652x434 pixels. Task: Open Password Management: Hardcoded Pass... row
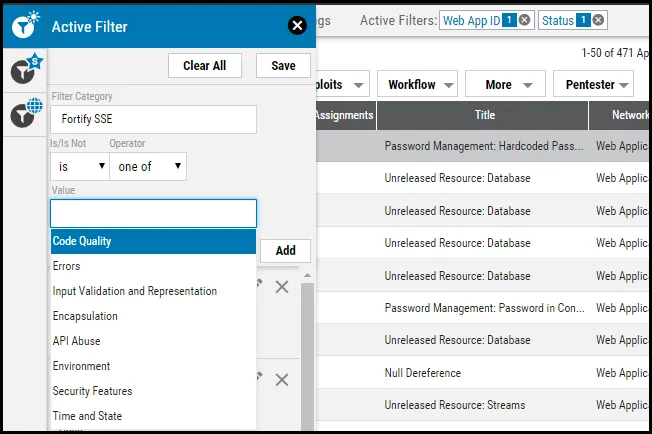[484, 146]
